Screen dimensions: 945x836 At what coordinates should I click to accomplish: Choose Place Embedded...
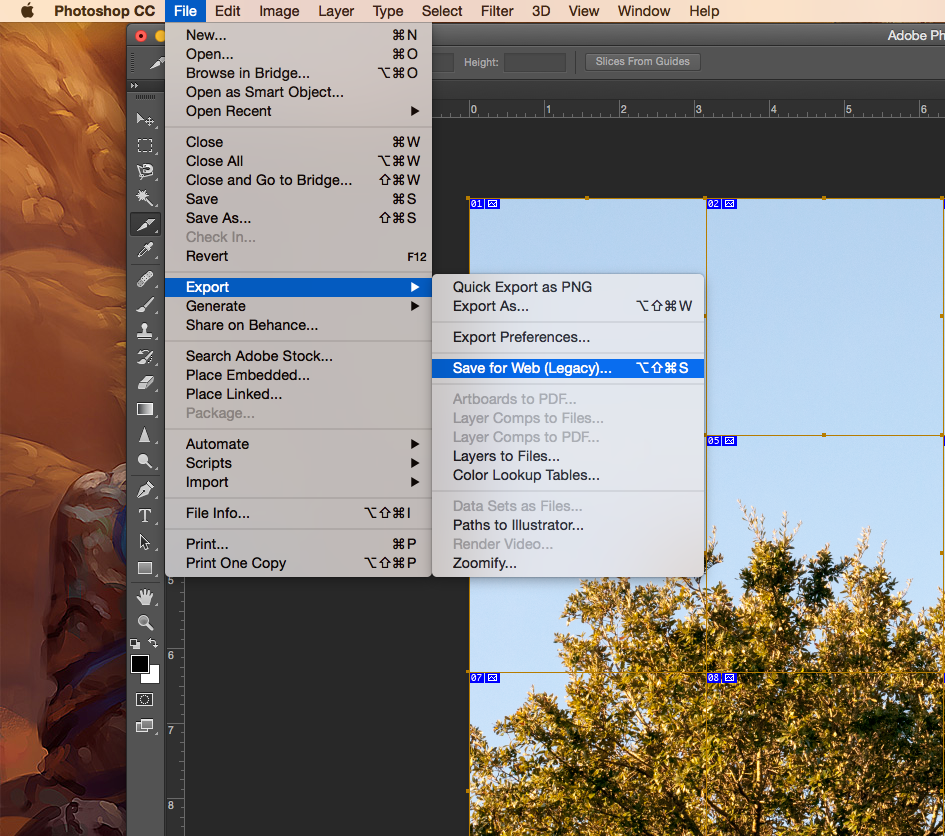coord(298,375)
